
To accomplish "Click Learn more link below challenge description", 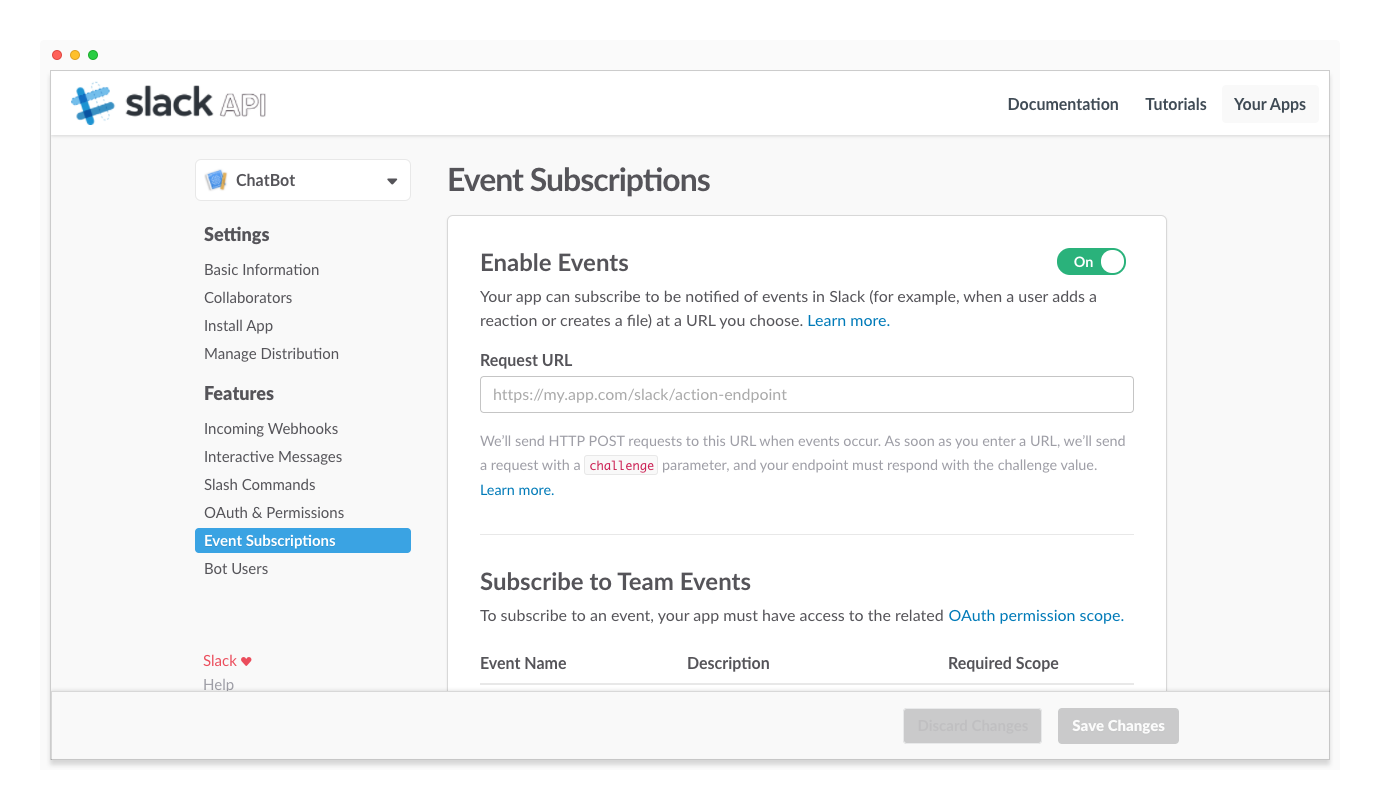I will 517,490.
